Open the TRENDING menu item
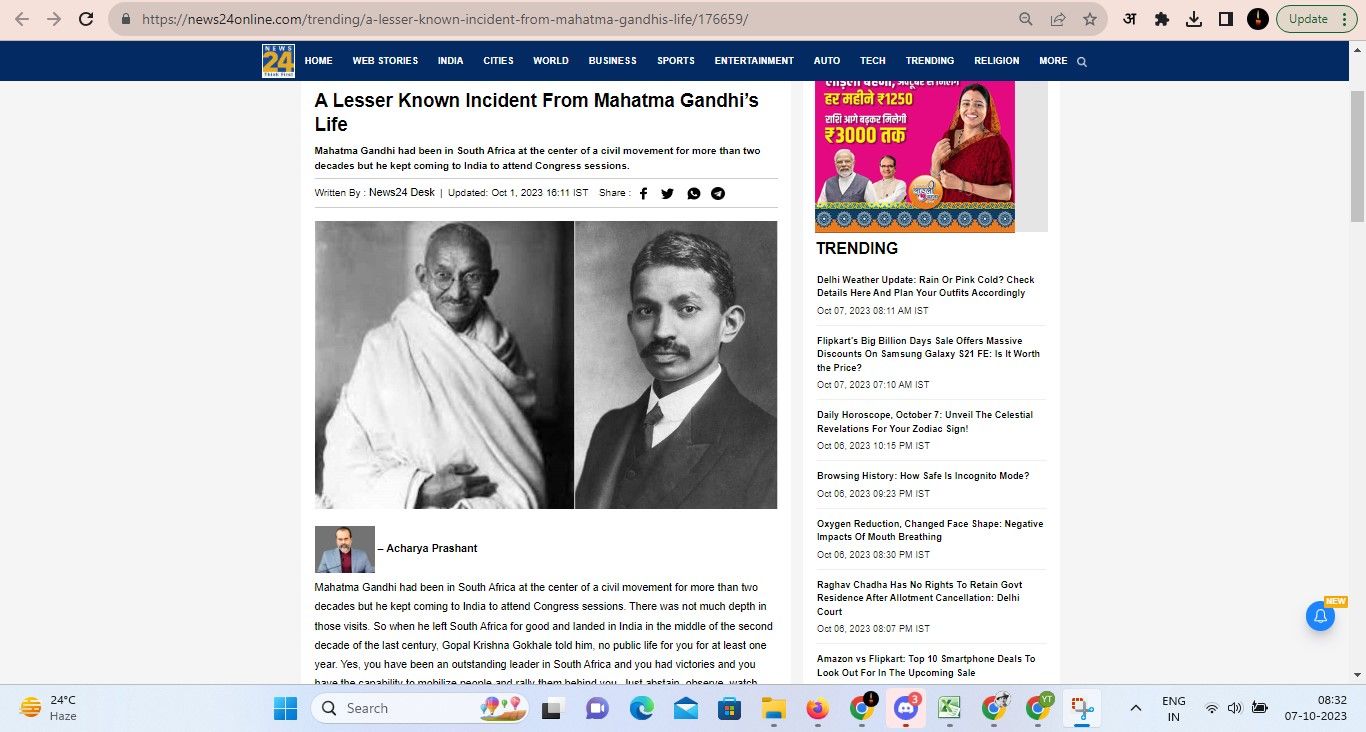The width and height of the screenshot is (1366, 732). point(929,61)
